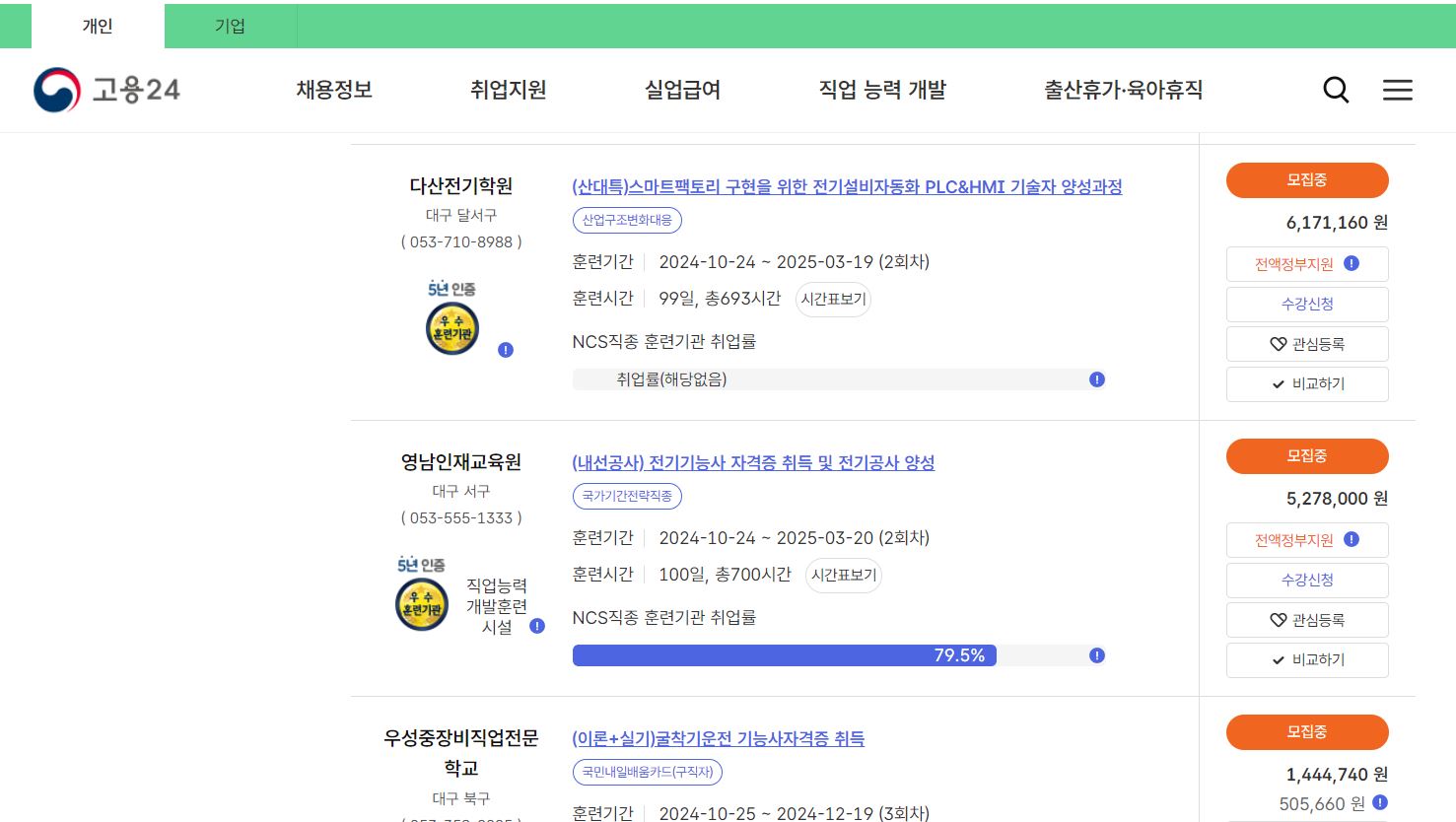
Task: Open the hamburger navigation menu
Action: click(1397, 90)
